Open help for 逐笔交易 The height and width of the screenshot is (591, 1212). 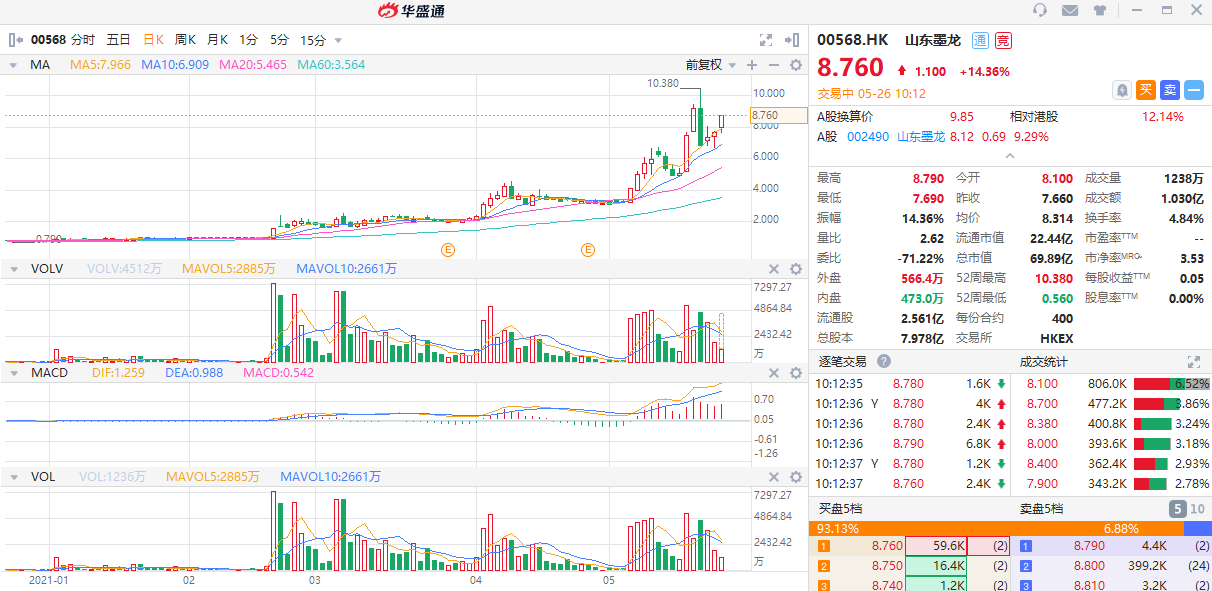click(x=884, y=361)
